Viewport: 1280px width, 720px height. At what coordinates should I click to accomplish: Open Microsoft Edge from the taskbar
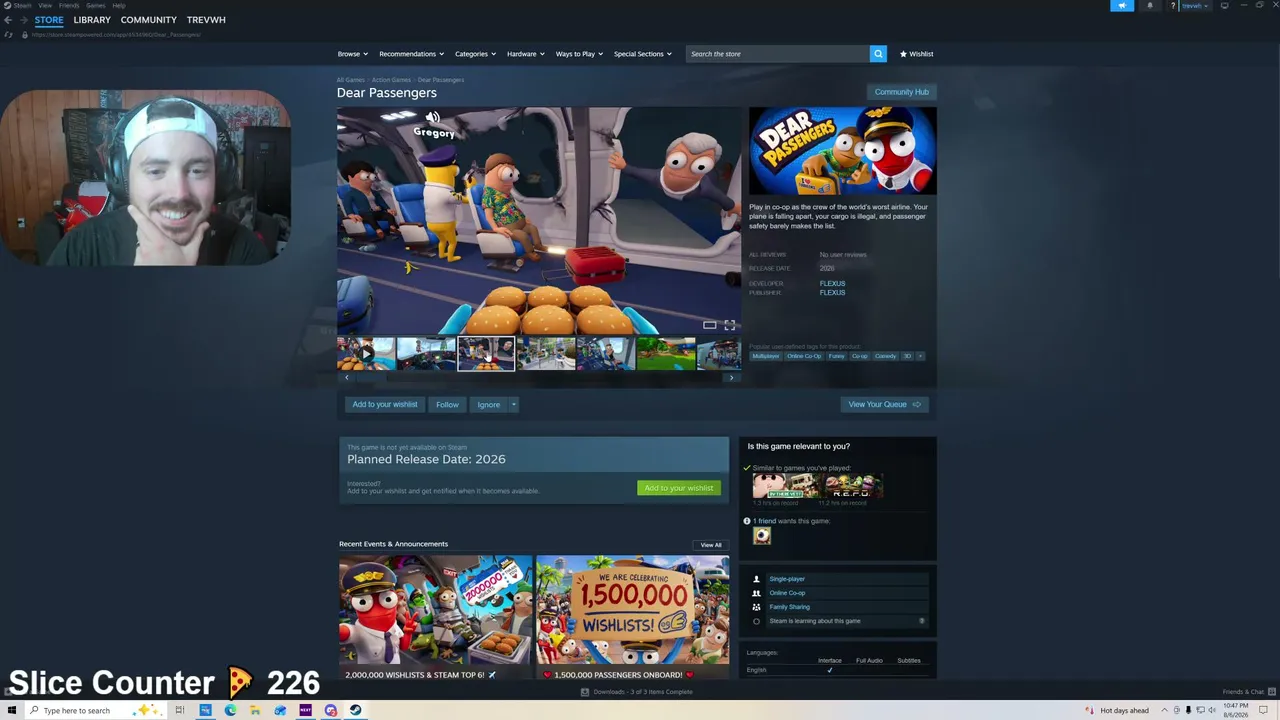230,710
